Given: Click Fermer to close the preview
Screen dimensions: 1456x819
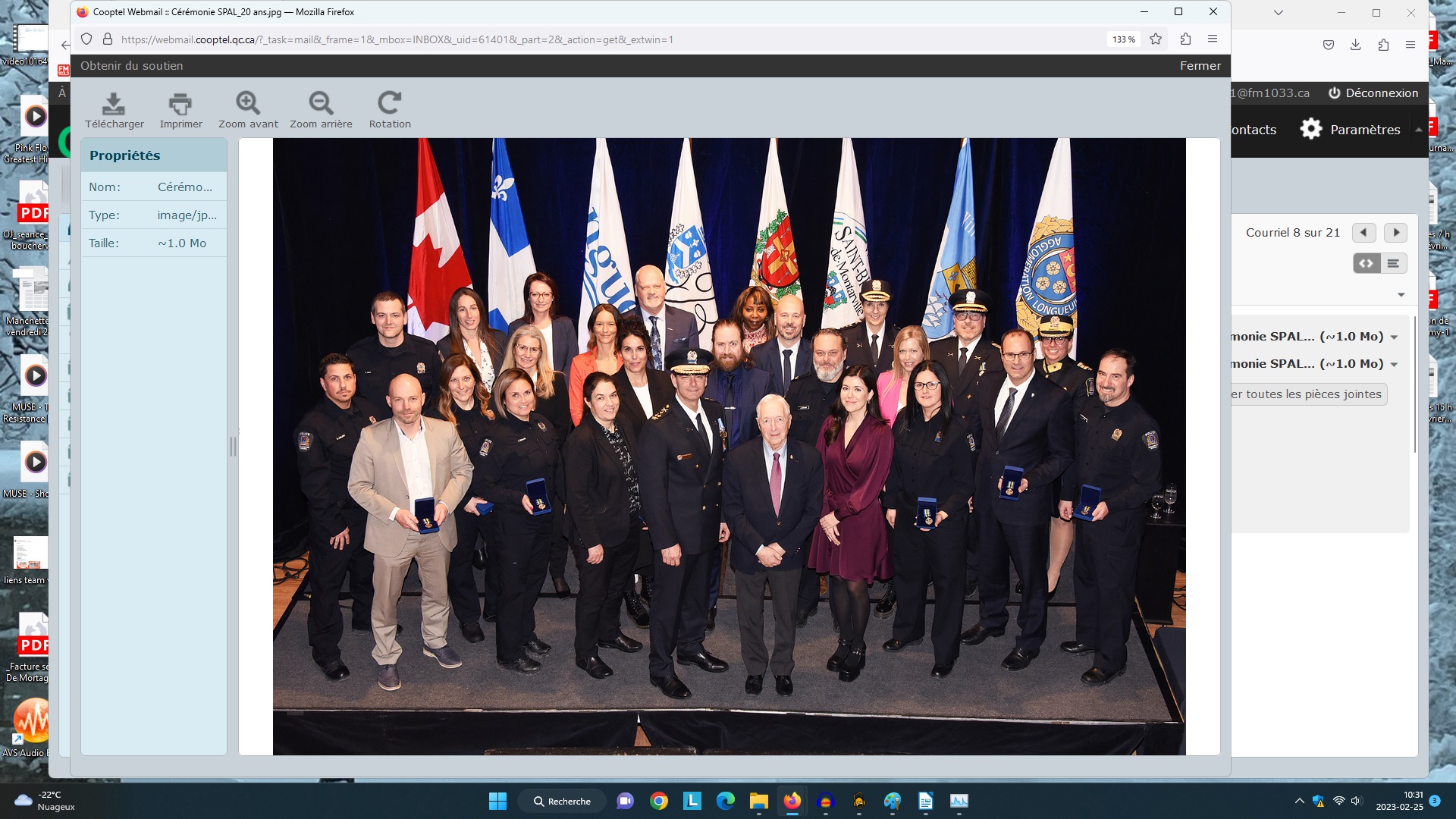Looking at the screenshot, I should pos(1200,66).
